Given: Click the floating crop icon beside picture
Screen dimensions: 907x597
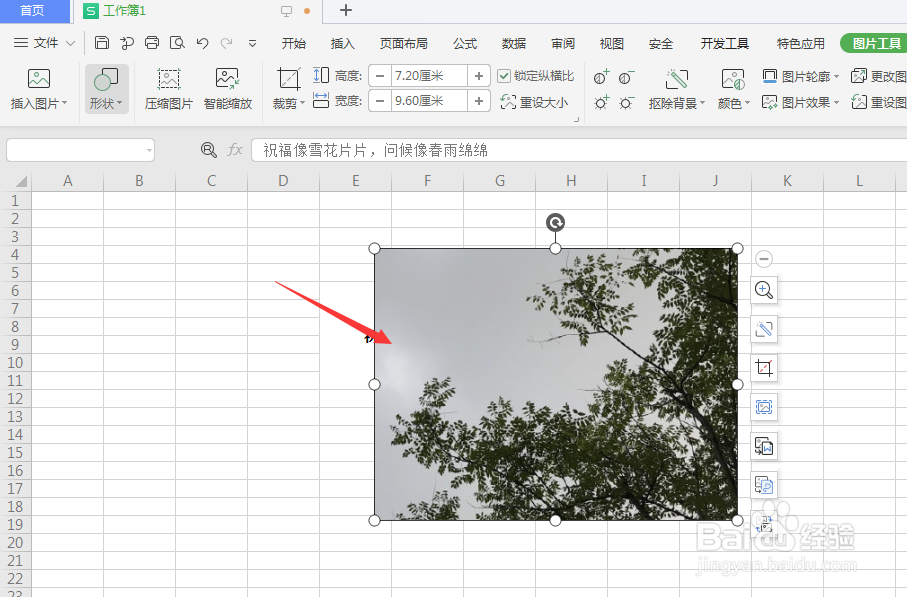Looking at the screenshot, I should coord(764,368).
